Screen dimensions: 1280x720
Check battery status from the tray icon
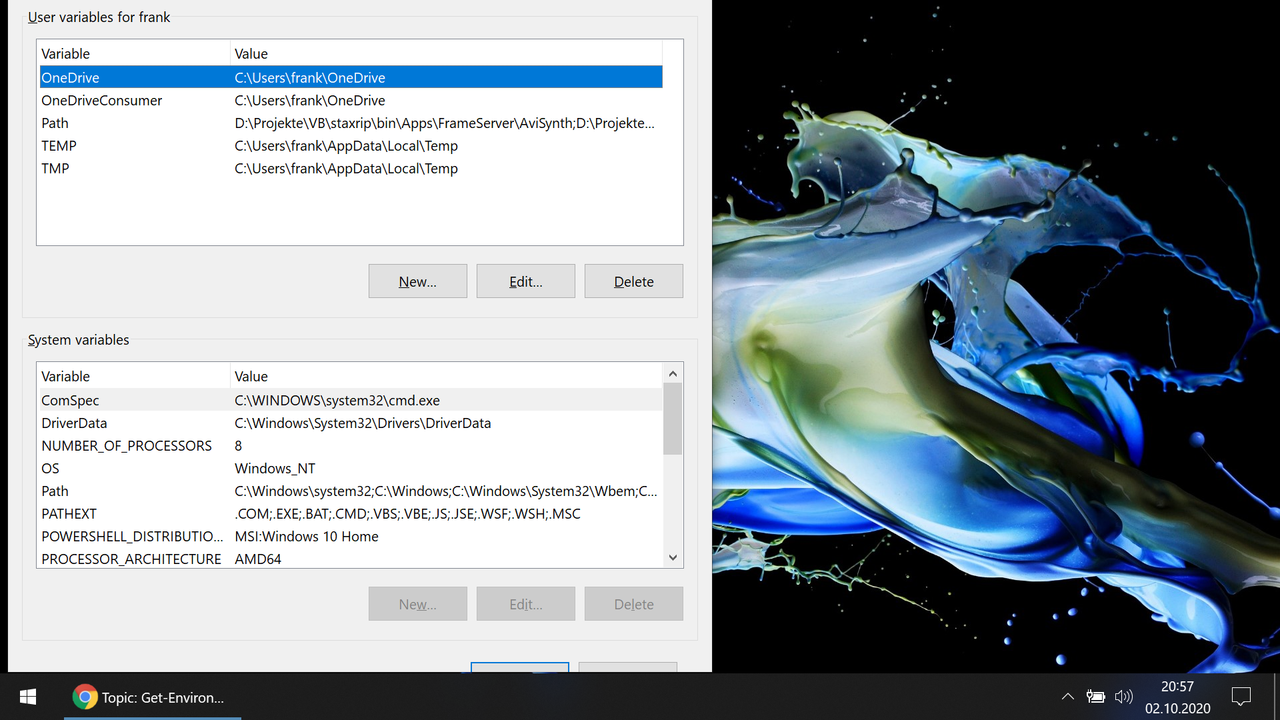click(x=1096, y=696)
